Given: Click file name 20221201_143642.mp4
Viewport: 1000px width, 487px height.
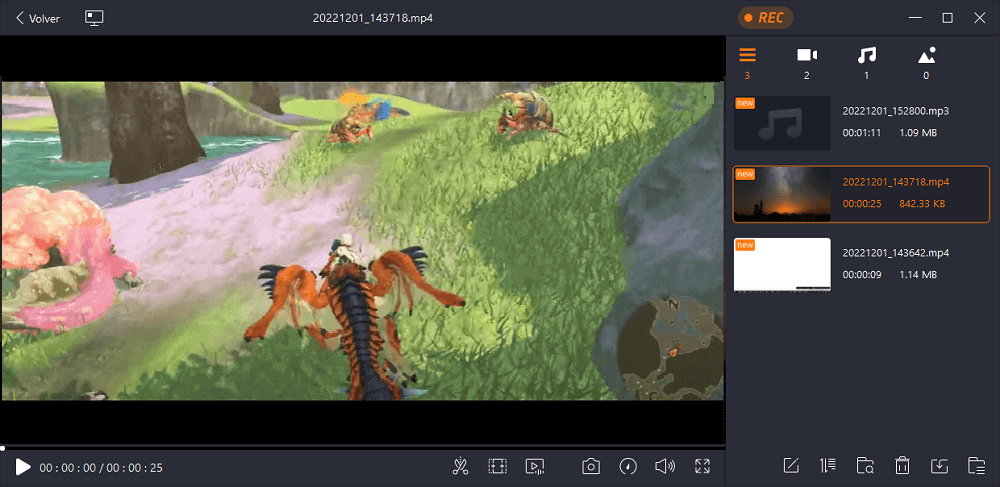Looking at the screenshot, I should coord(895,253).
